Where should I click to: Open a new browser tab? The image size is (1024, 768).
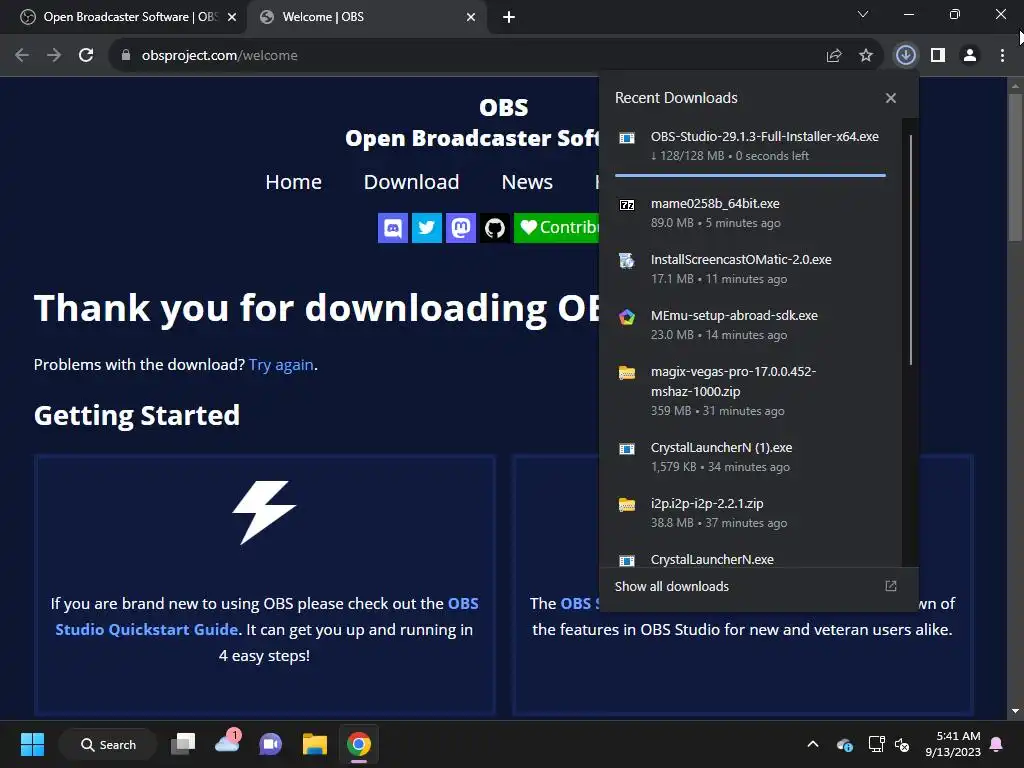point(509,17)
